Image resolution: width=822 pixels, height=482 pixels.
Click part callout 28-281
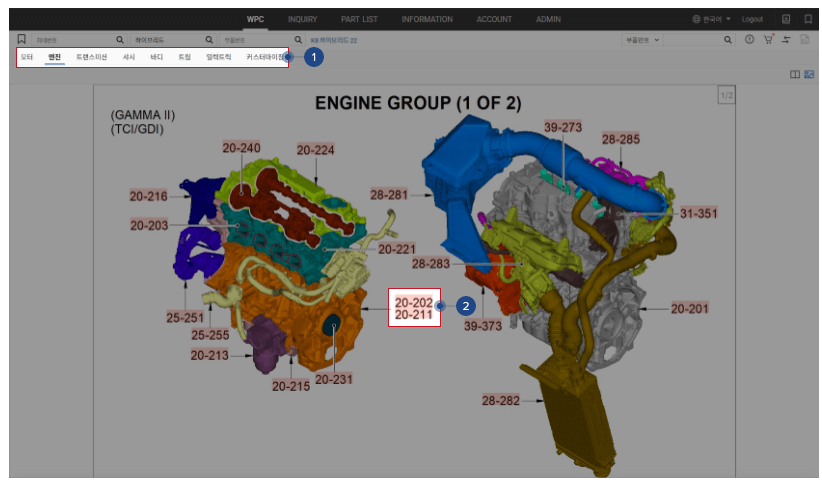pyautogui.click(x=389, y=195)
